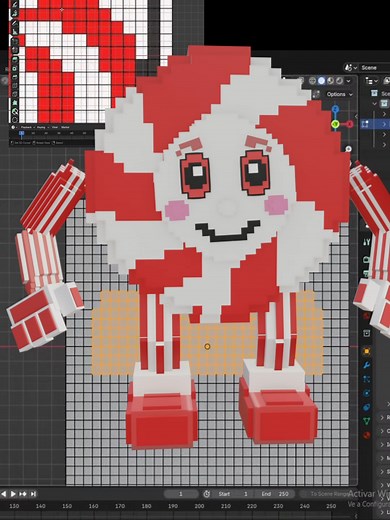The image size is (390, 520).
Task: Open the Physics properties tab
Action: coord(367,393)
